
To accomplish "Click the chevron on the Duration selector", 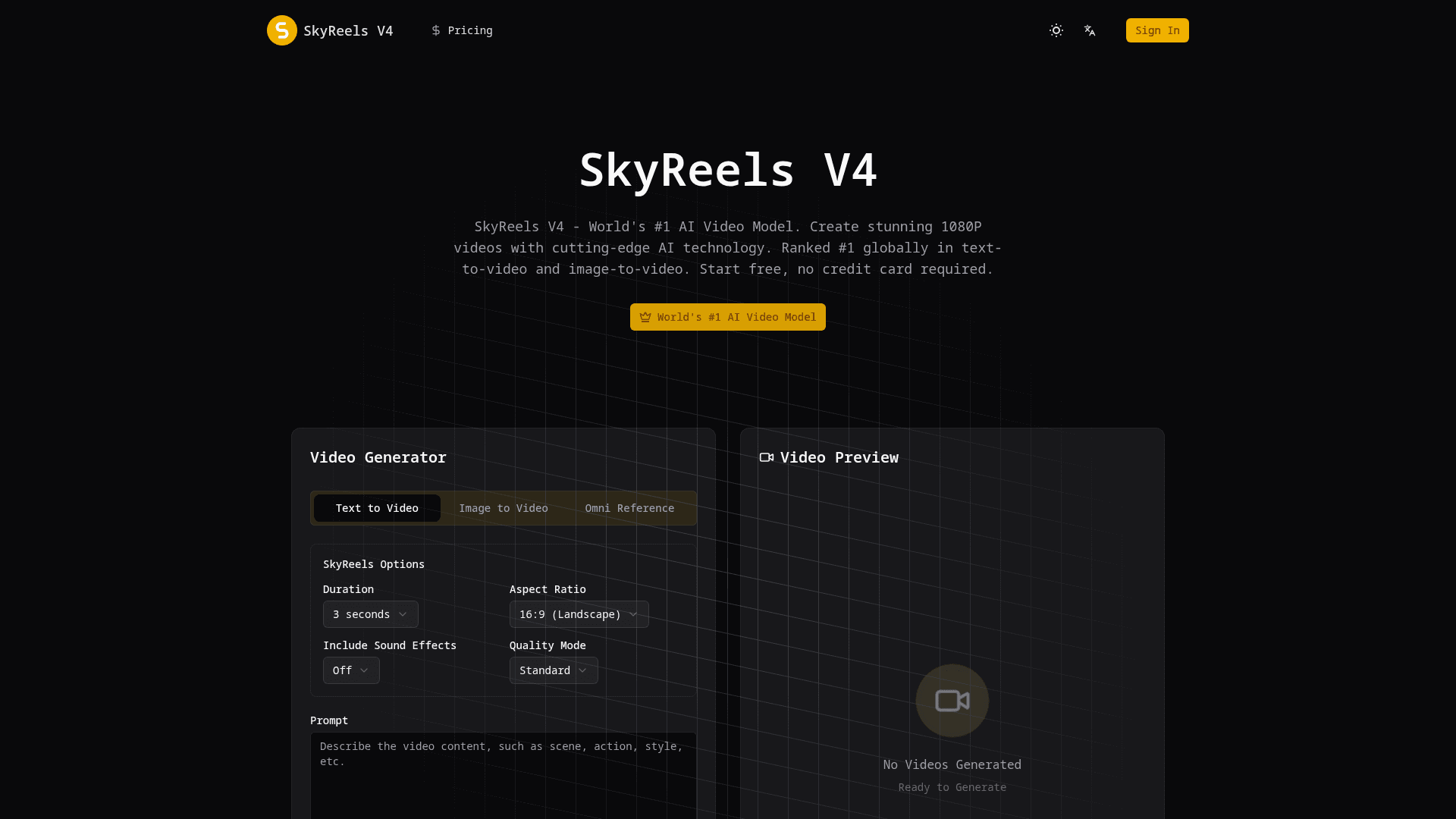I will [x=403, y=614].
